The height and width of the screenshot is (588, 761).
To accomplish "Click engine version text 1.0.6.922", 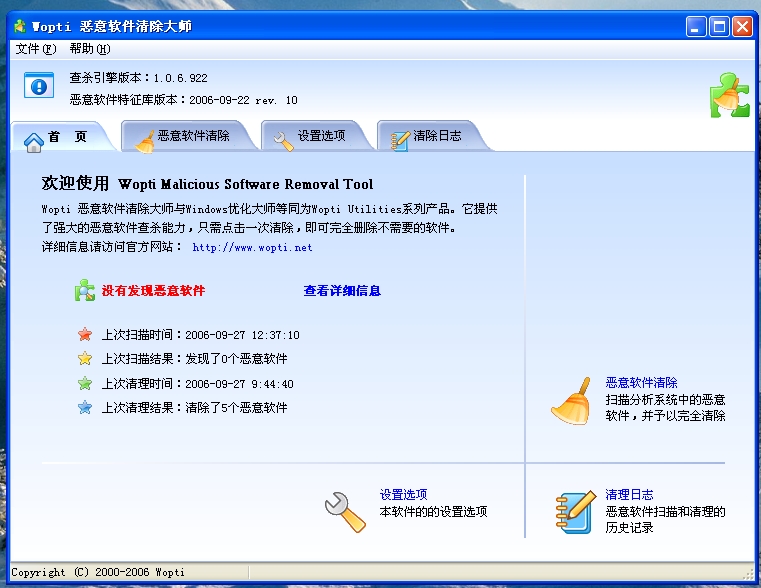I will point(181,78).
